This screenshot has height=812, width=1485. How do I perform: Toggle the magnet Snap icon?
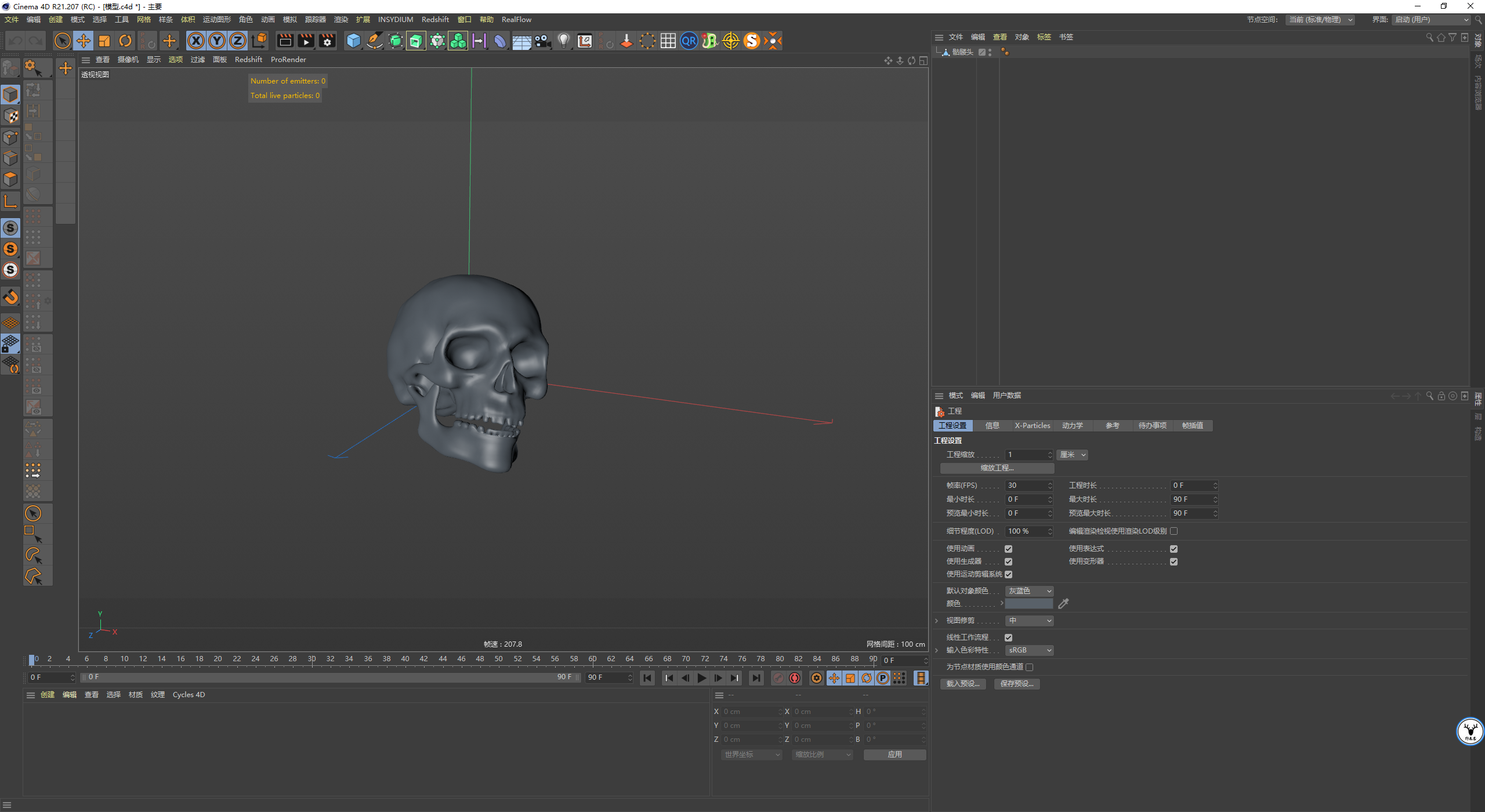10,297
